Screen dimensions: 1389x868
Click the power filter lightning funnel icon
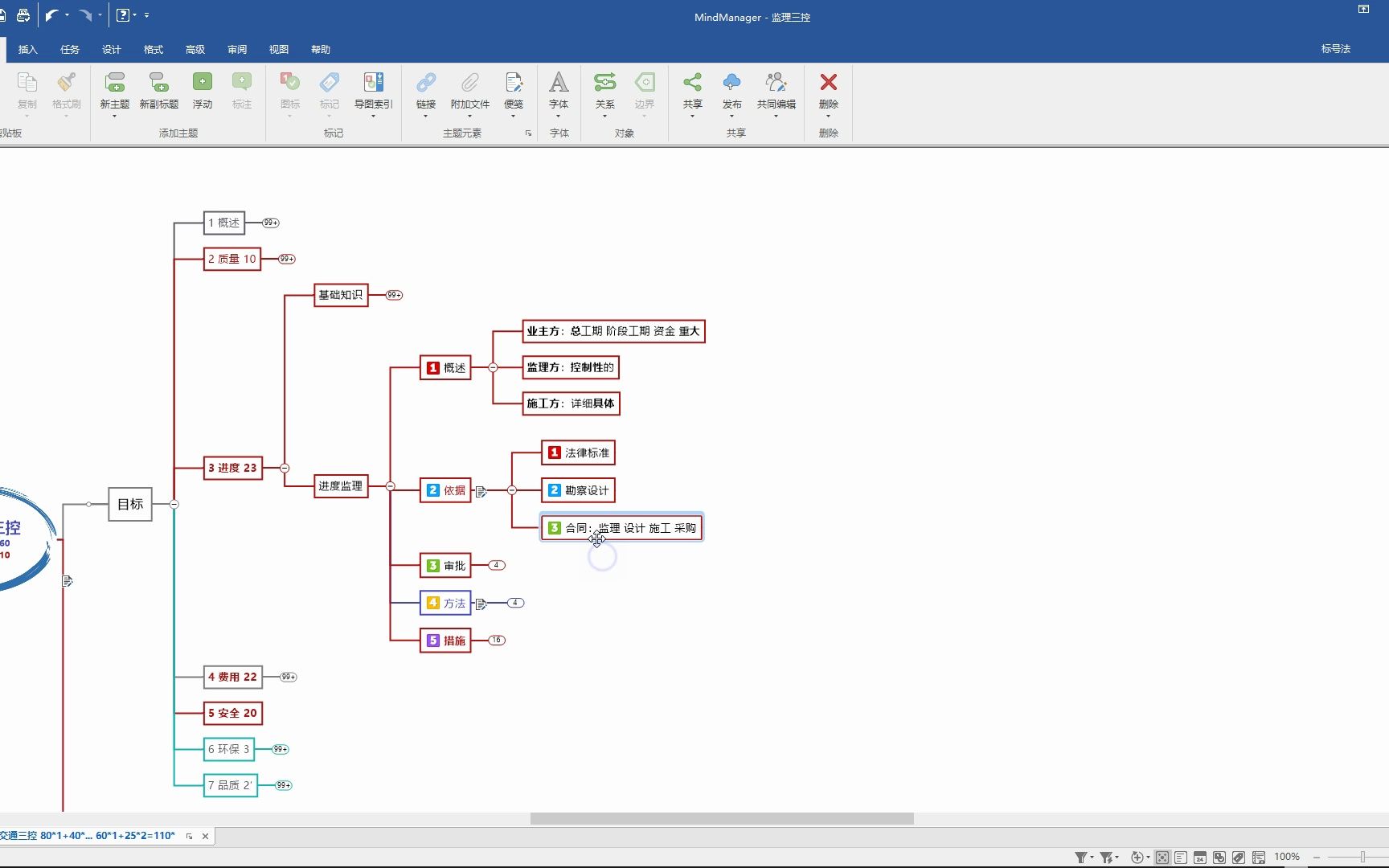1106,858
